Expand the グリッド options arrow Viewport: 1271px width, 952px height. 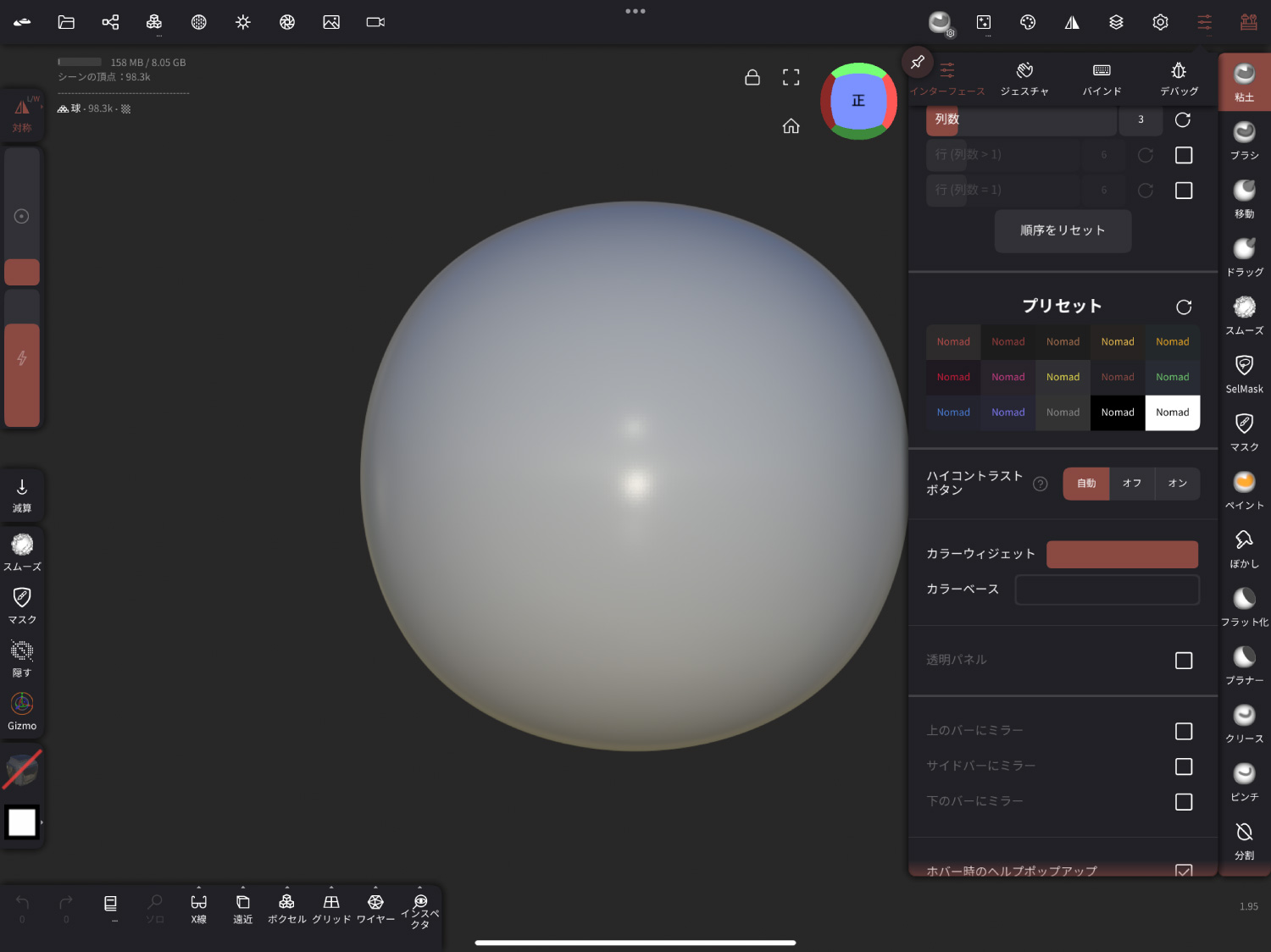click(331, 888)
